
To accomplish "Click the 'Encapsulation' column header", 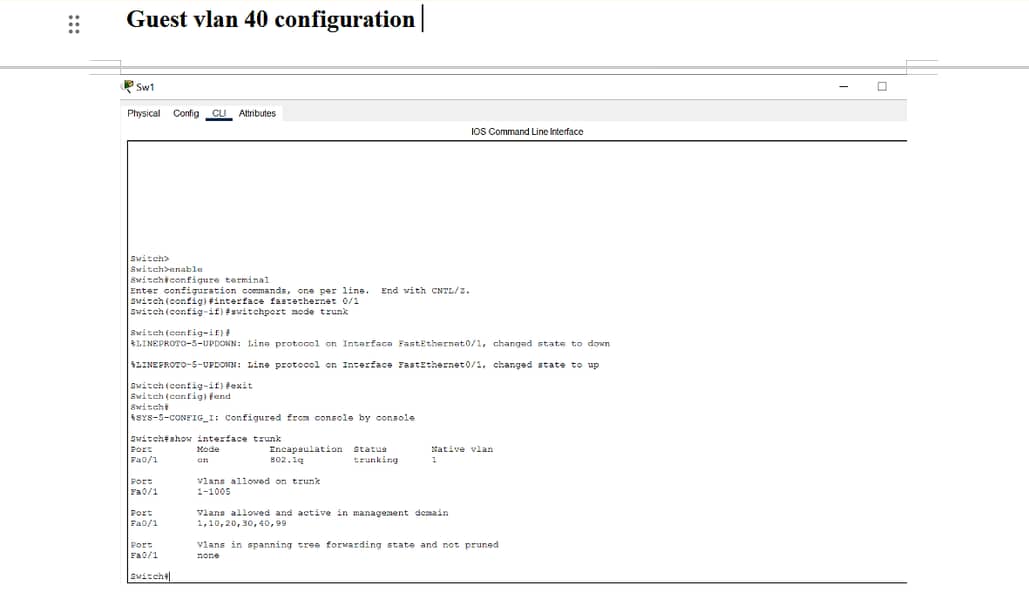I will coord(306,449).
